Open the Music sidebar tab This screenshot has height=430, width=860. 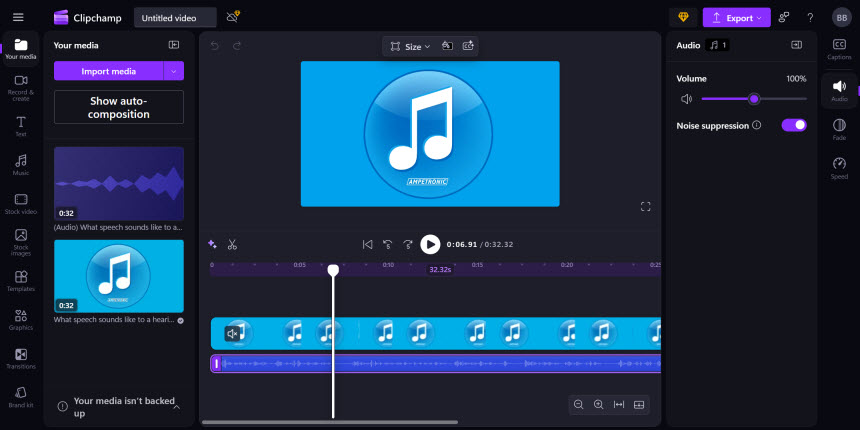(21, 165)
